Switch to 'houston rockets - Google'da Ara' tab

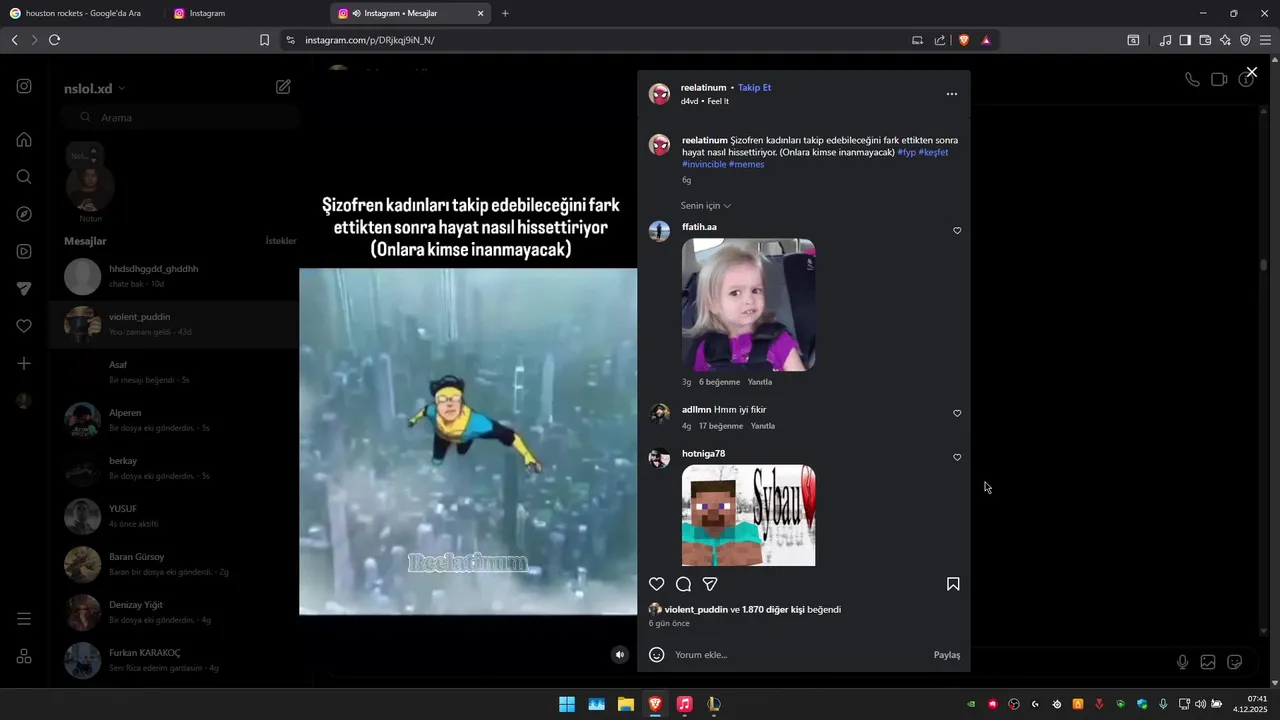pyautogui.click(x=82, y=13)
